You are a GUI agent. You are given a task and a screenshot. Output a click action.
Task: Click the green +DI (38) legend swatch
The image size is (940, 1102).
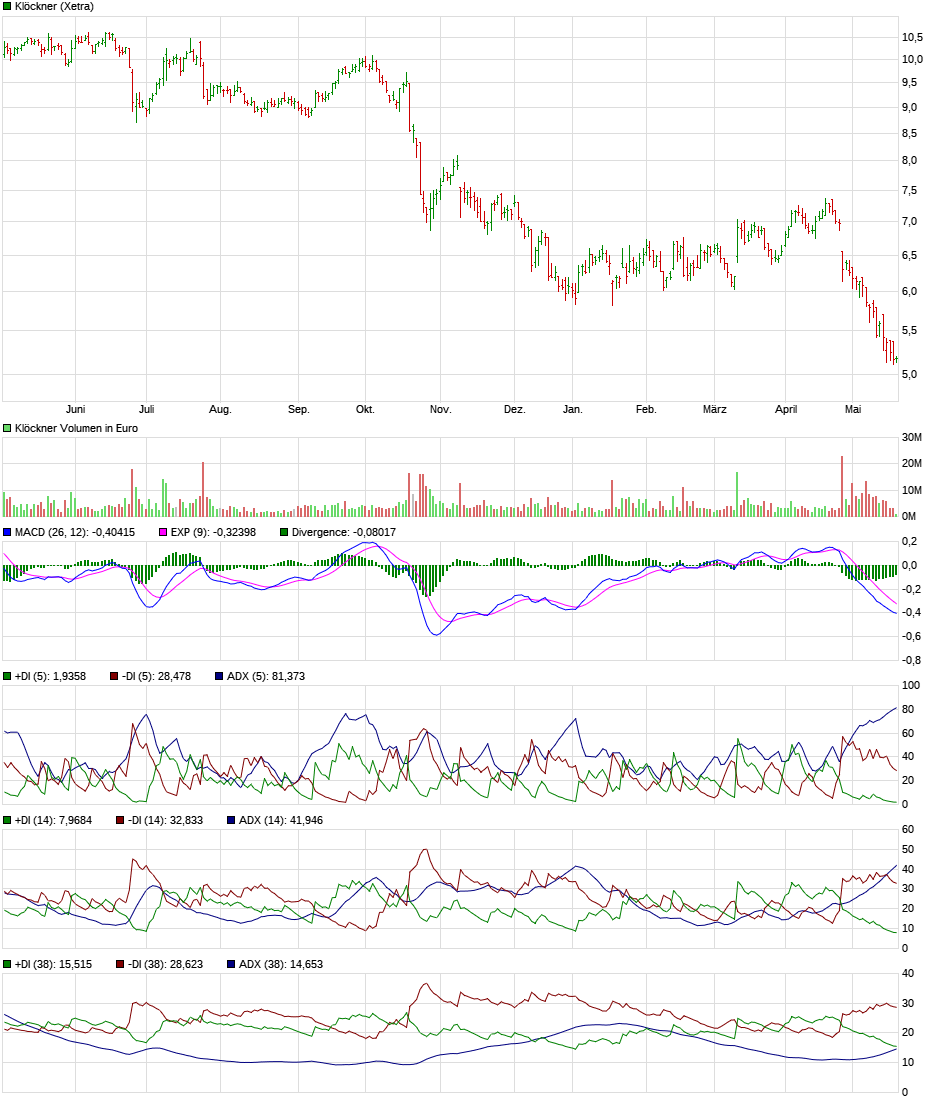pyautogui.click(x=7, y=964)
